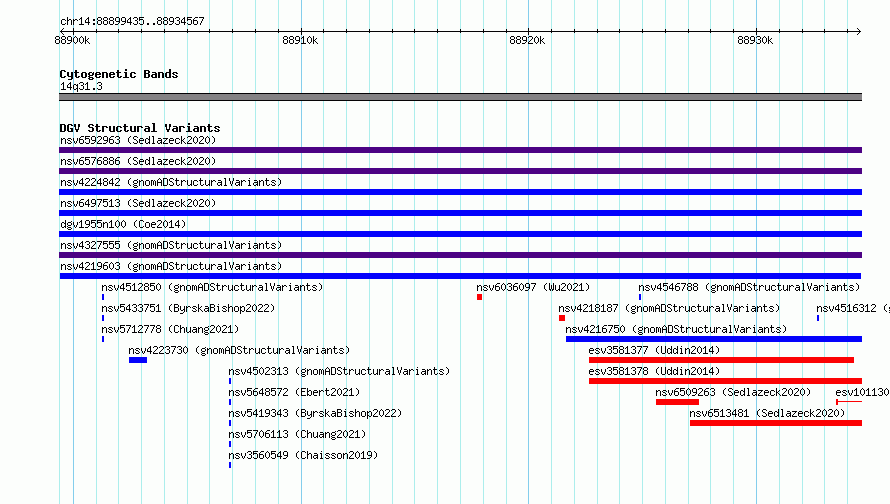
Task: Click the chr14:88899435..88934567 coordinates text
Action: point(132,21)
